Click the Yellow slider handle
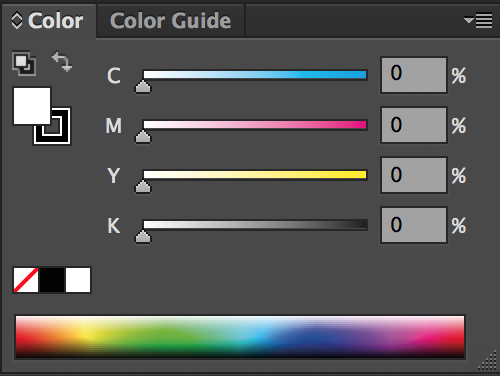The image size is (500, 376). [x=143, y=186]
